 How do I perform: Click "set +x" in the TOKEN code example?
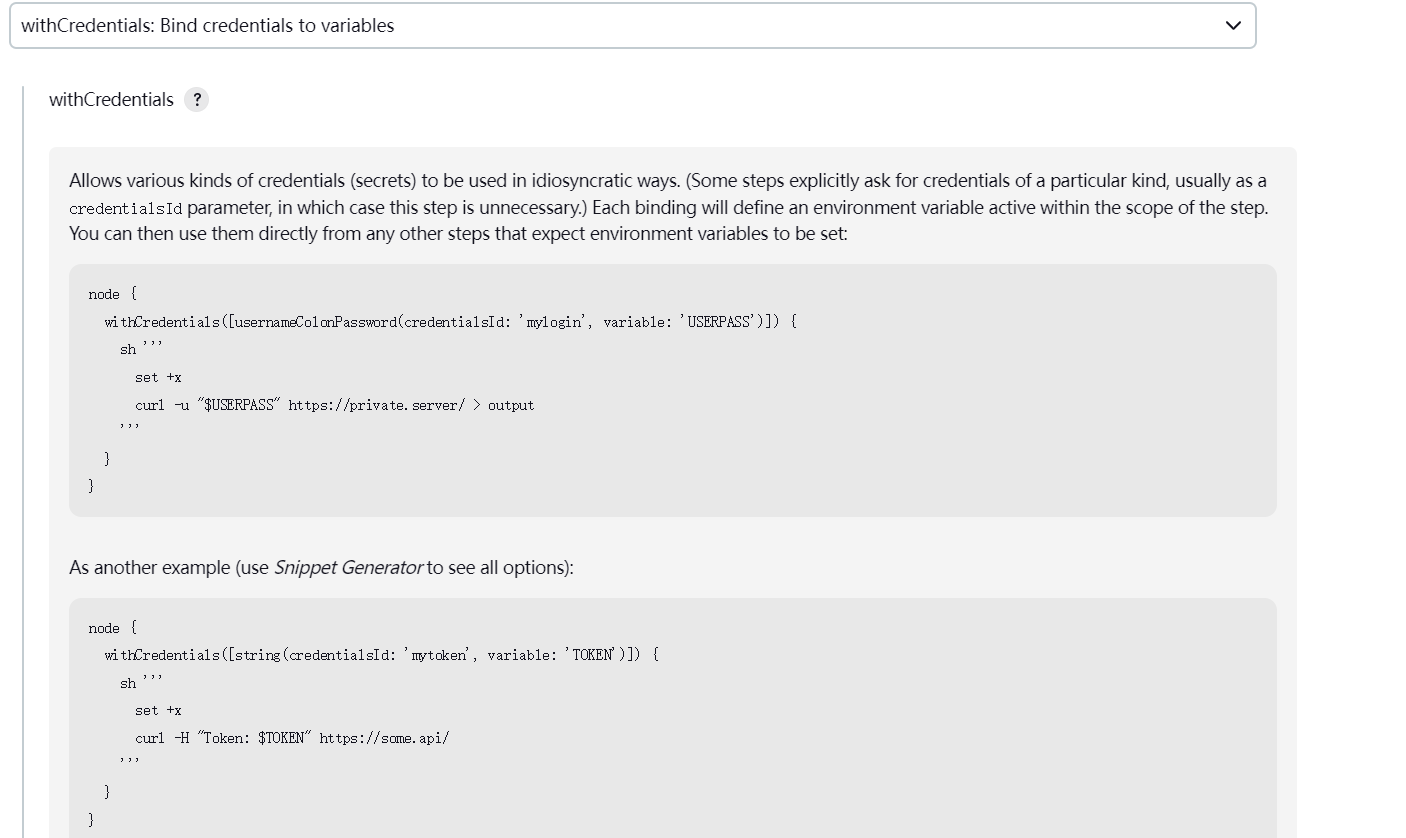158,710
